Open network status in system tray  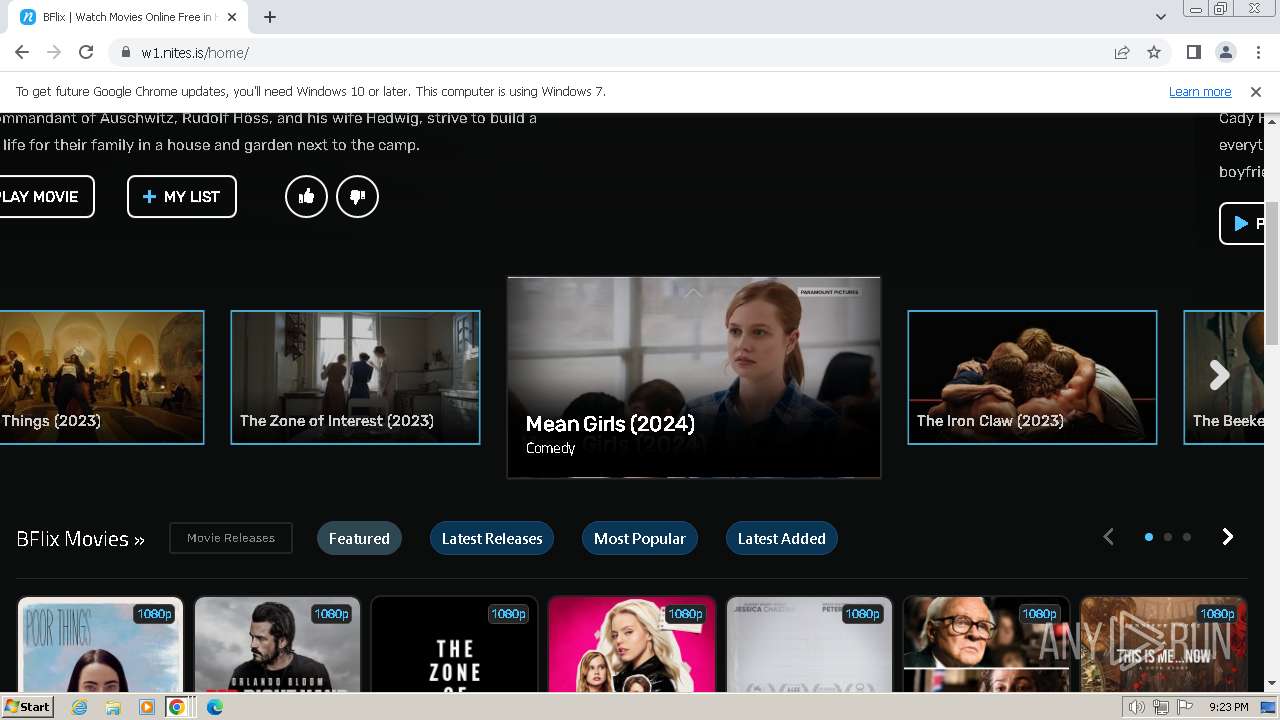(1160, 707)
